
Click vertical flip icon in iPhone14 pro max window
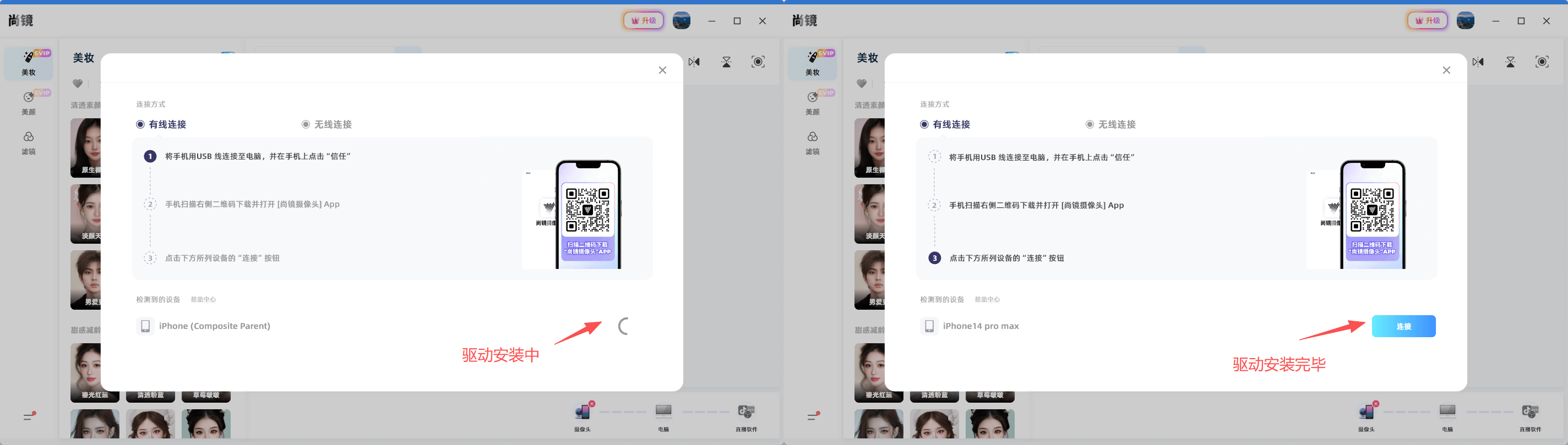(x=1510, y=62)
